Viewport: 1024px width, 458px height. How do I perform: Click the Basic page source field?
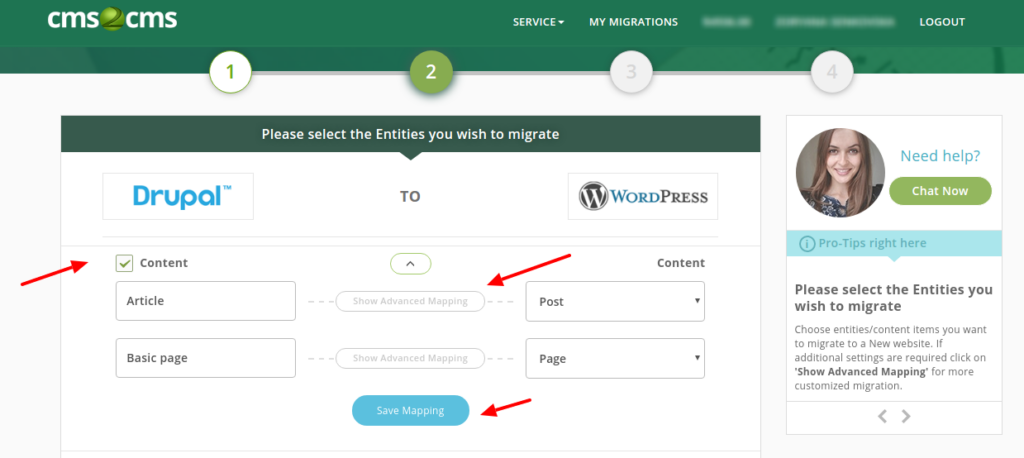(x=206, y=358)
